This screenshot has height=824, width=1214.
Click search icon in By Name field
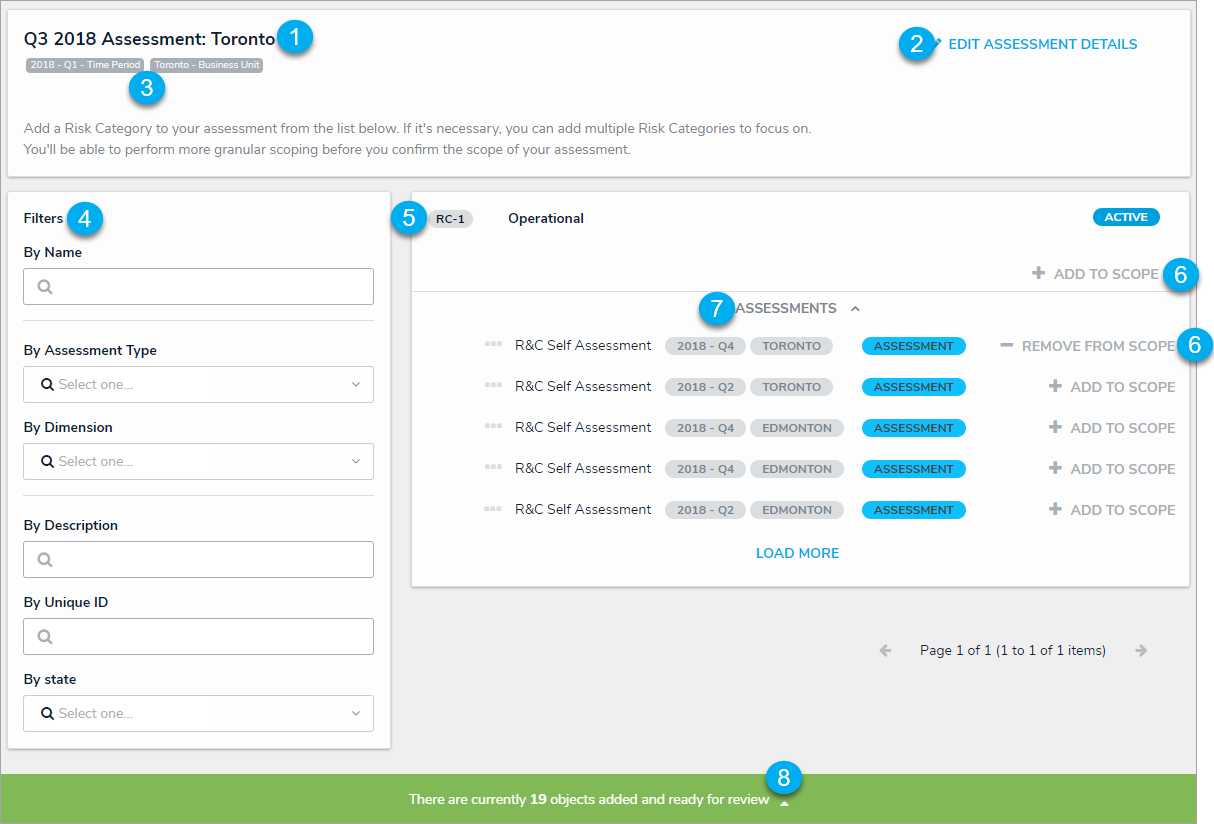(x=45, y=287)
